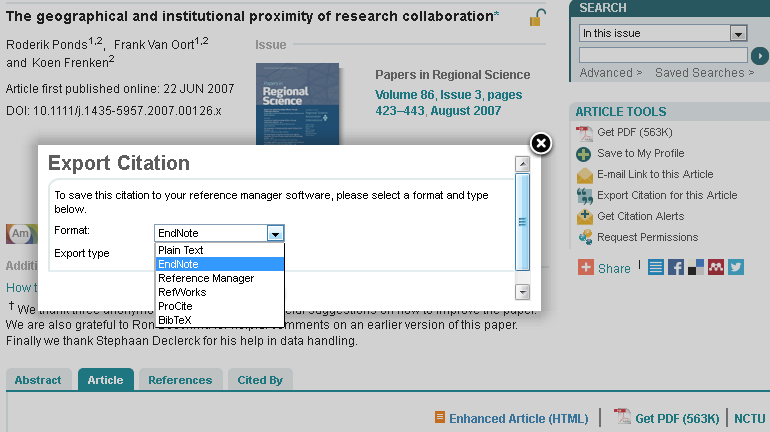Share the article on Twitter

736,268
